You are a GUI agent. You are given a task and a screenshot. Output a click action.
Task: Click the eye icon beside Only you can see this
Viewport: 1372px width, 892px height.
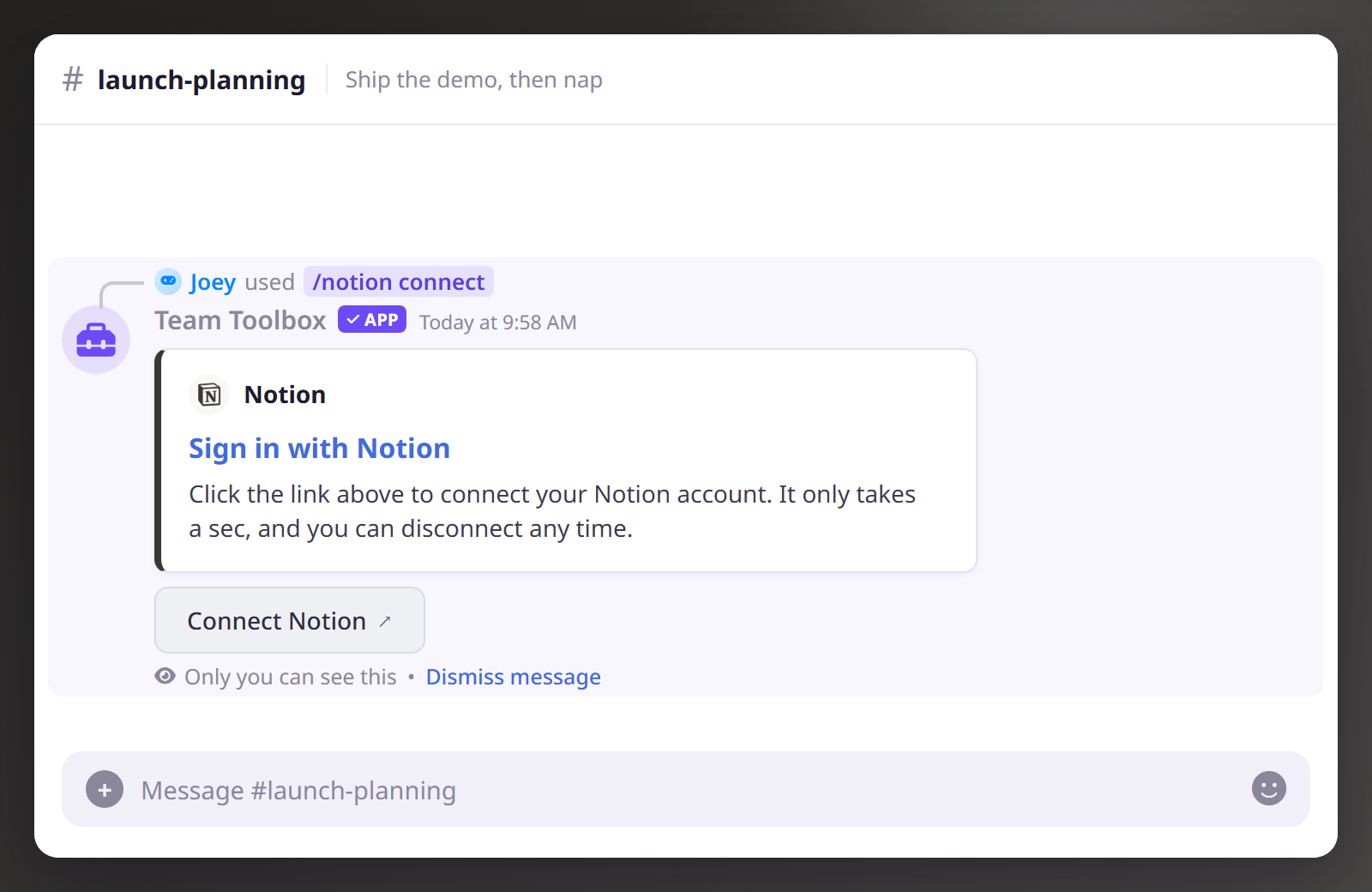(165, 676)
